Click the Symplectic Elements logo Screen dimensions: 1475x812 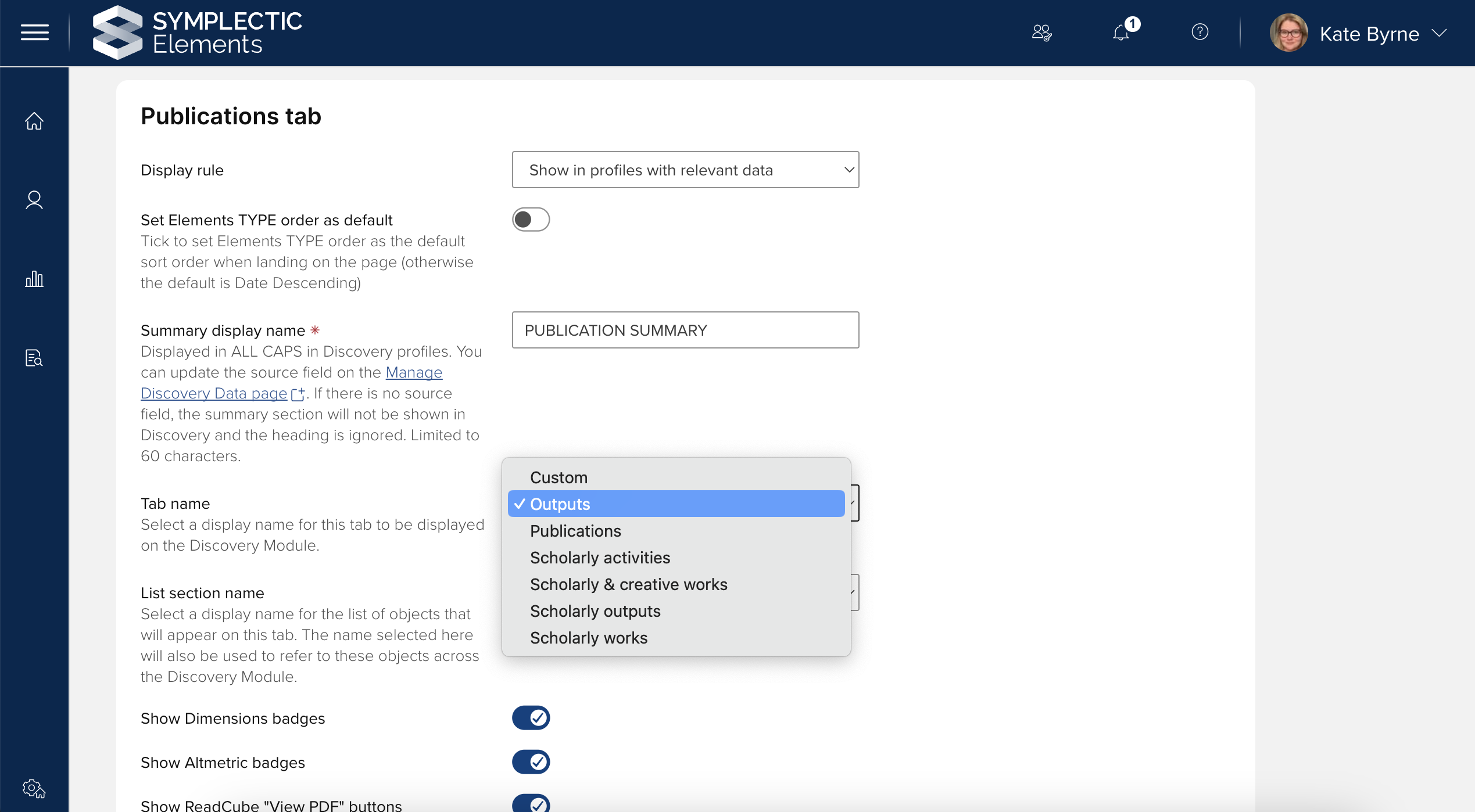198,33
